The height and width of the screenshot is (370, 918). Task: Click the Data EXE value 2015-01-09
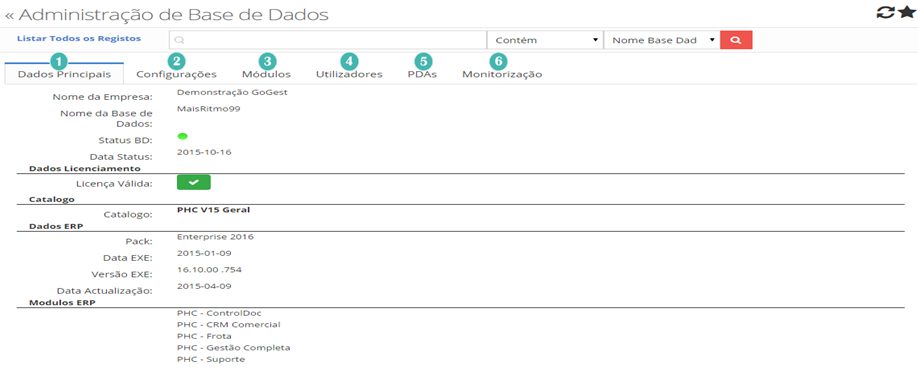(204, 253)
